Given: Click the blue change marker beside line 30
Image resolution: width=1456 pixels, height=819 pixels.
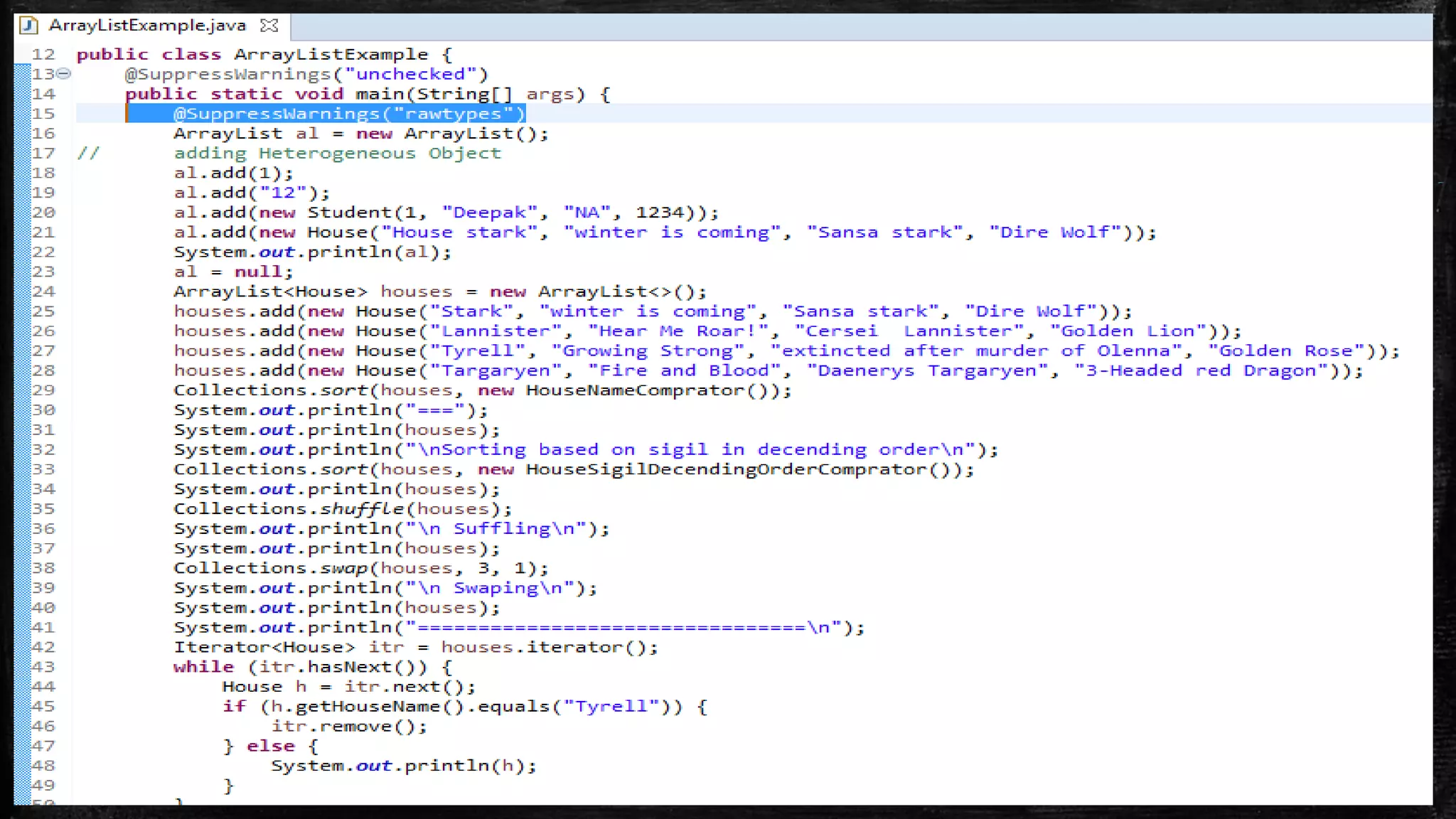Looking at the screenshot, I should point(22,410).
